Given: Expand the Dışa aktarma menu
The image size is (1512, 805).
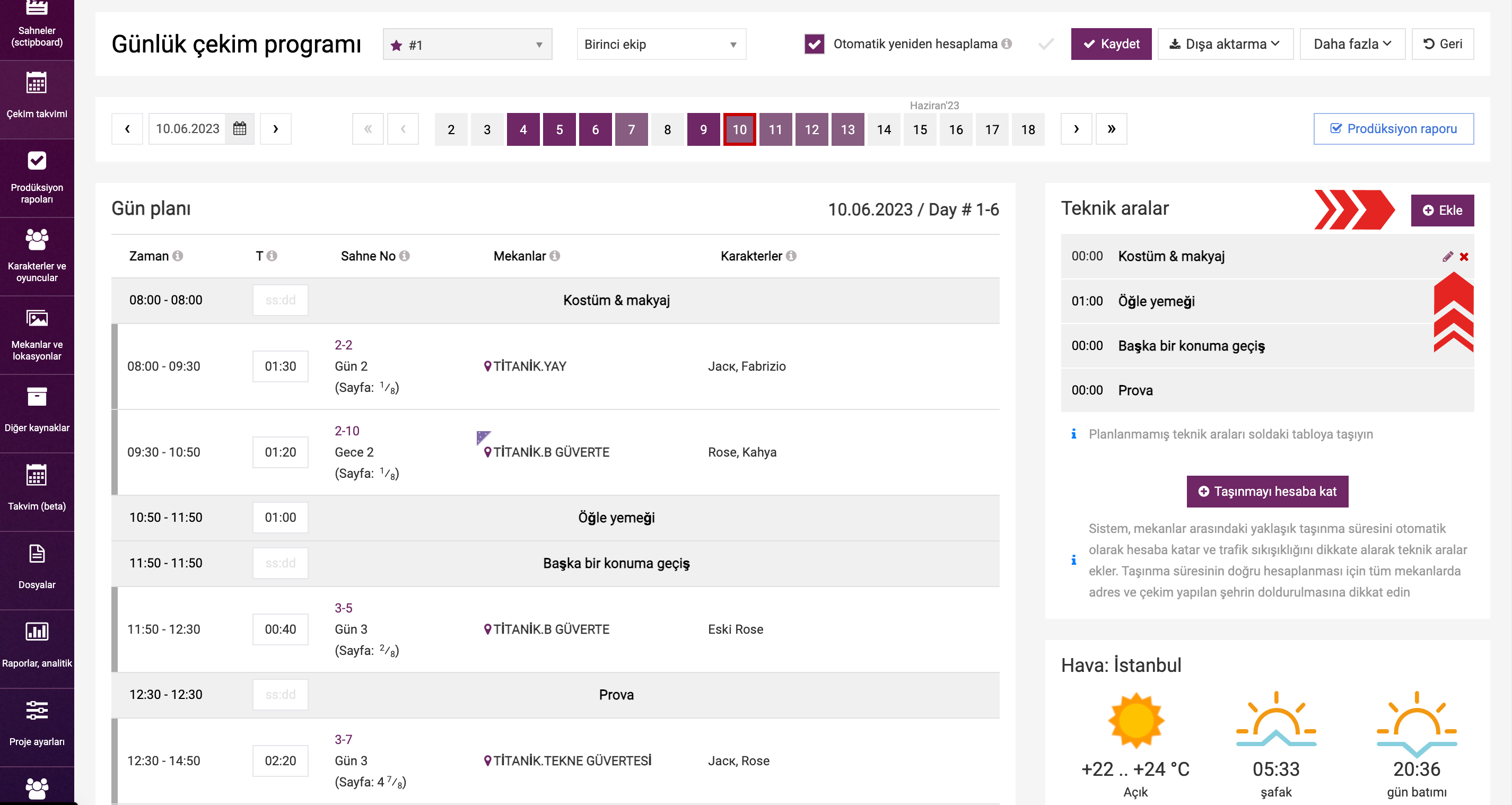Looking at the screenshot, I should (x=1225, y=44).
